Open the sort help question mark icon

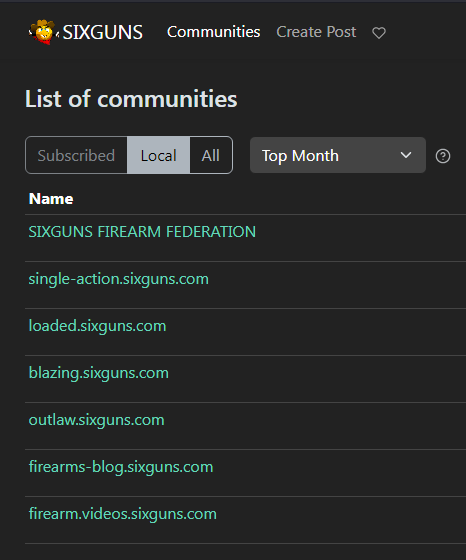443,156
